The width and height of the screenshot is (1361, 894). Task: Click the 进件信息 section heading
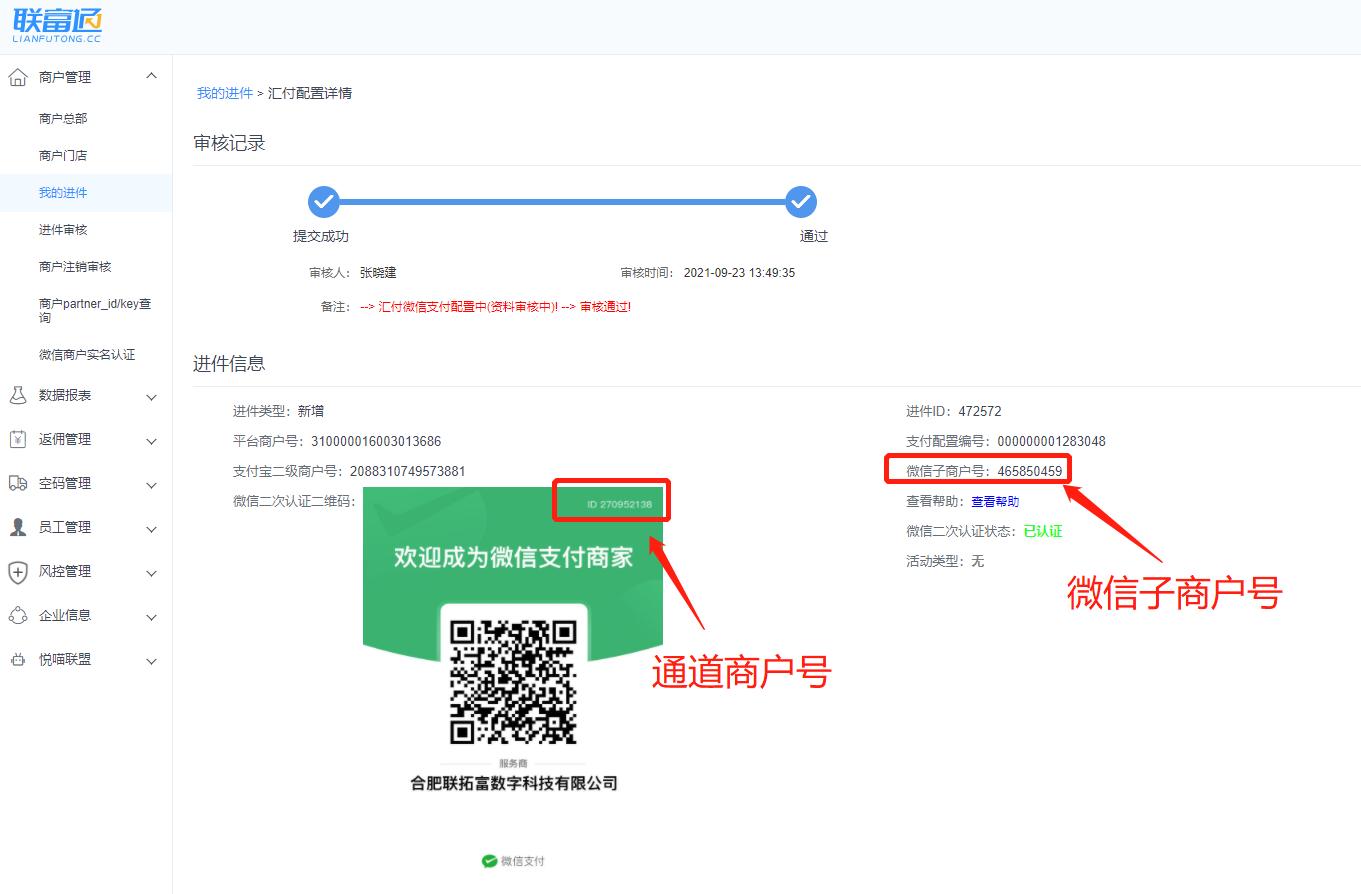click(229, 364)
